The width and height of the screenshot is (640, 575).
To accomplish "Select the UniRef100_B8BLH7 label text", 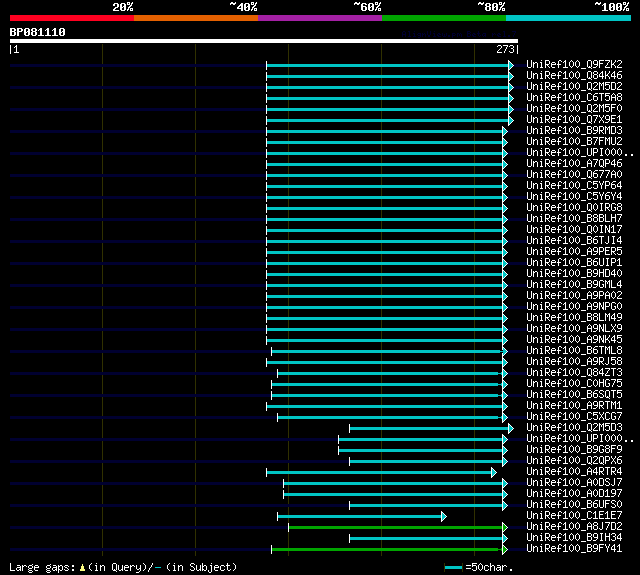I will (574, 219).
